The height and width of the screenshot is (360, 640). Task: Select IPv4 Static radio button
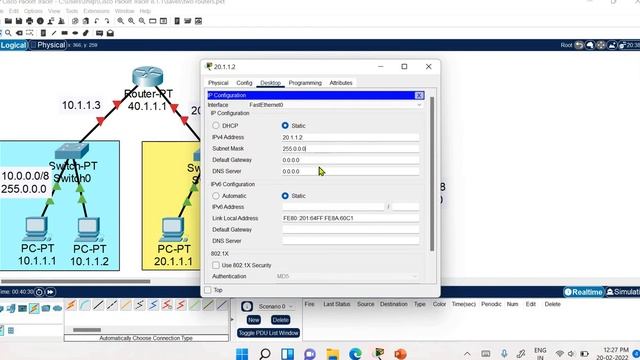click(x=285, y=126)
